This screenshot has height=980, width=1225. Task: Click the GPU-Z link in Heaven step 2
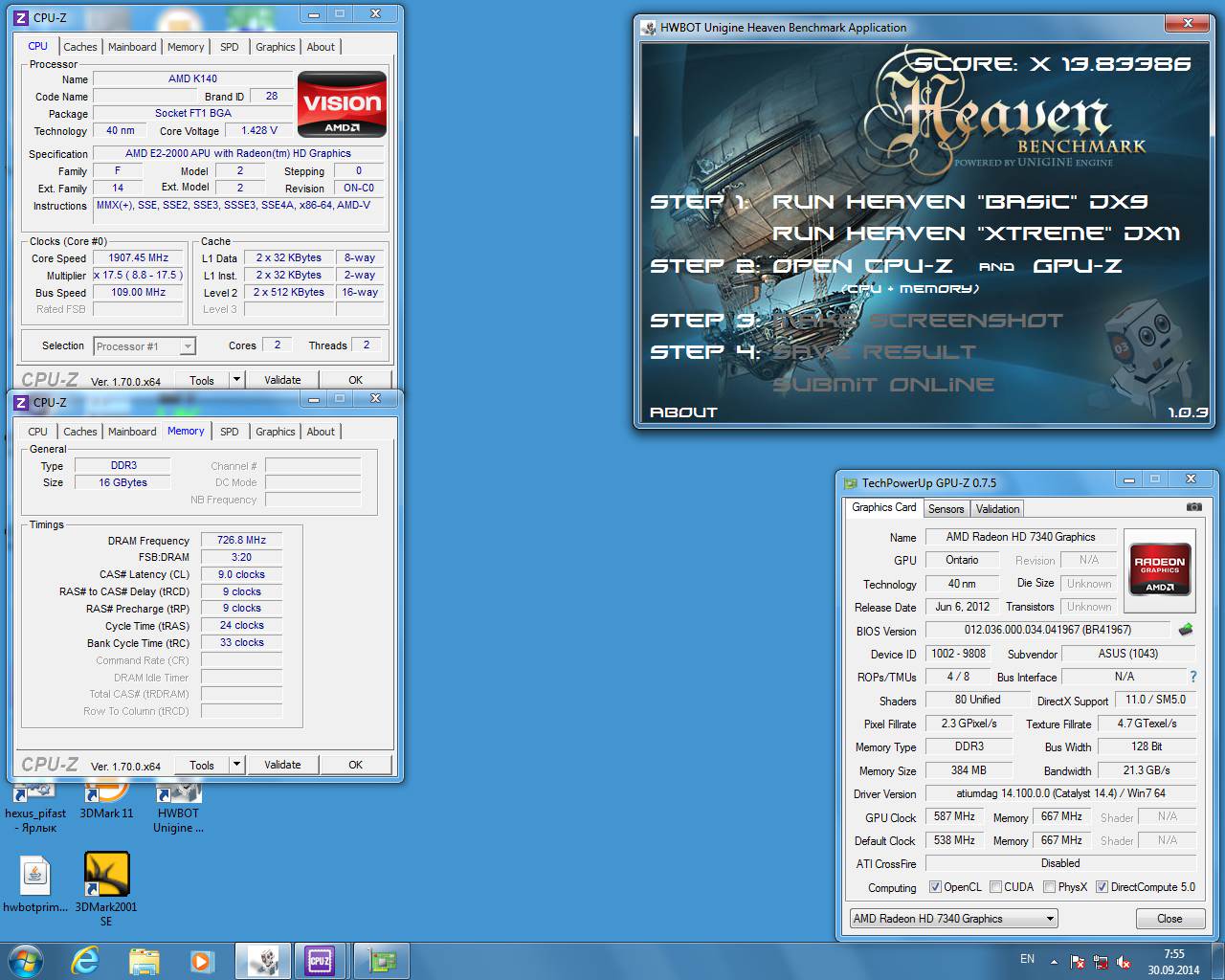coord(1078,266)
